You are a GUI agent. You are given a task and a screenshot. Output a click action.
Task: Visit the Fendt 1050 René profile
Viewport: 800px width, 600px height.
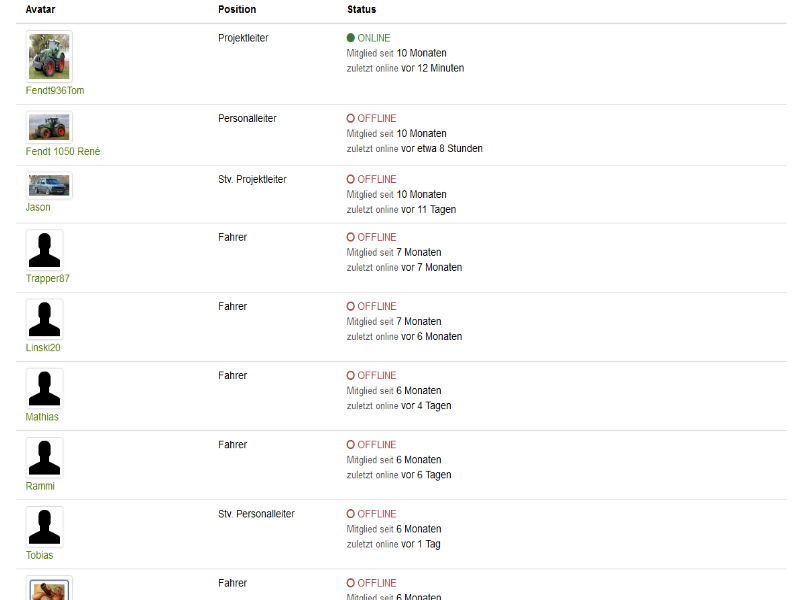click(x=63, y=151)
